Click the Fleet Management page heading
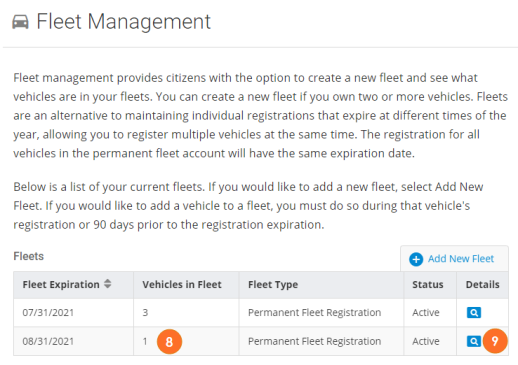The width and height of the screenshot is (518, 365). [123, 22]
